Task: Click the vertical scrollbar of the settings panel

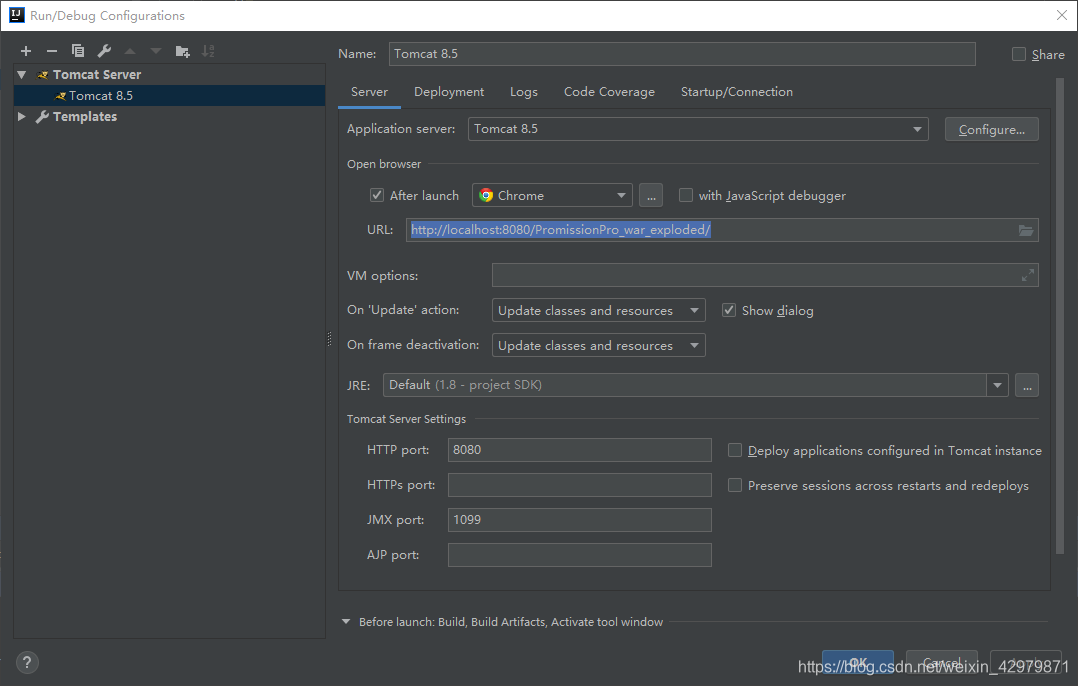Action: (1059, 316)
